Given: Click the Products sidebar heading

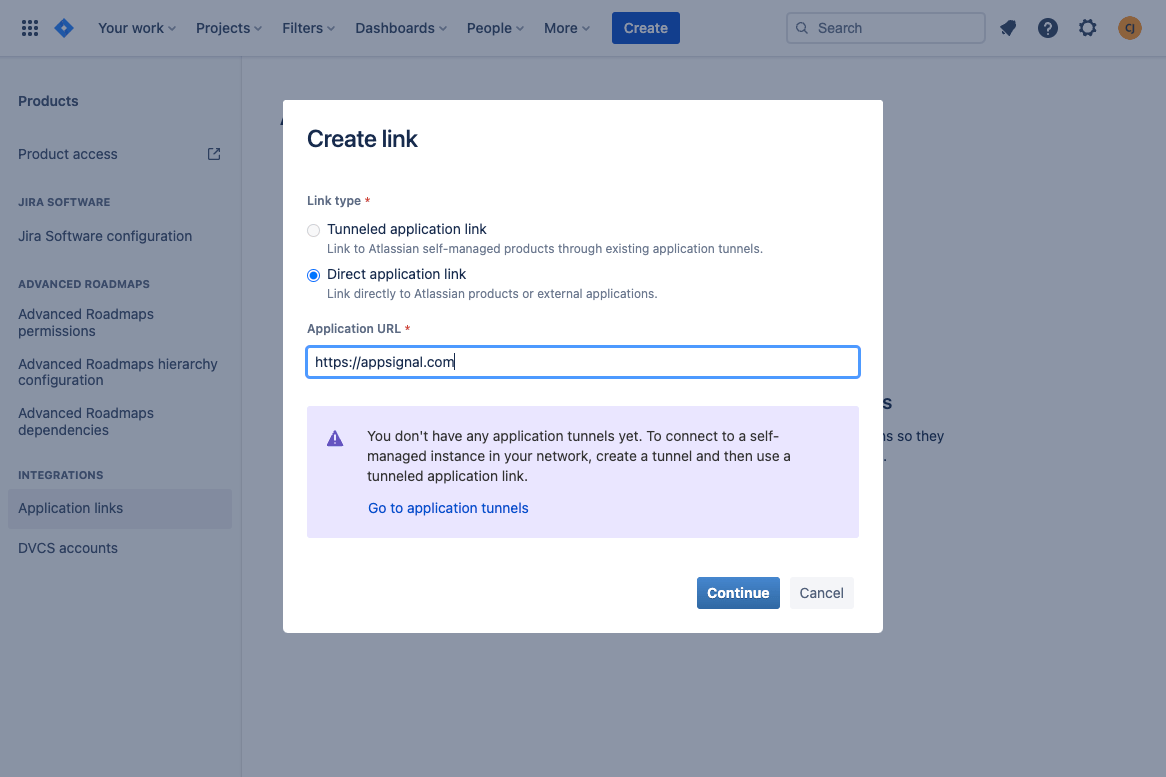Looking at the screenshot, I should (x=48, y=101).
